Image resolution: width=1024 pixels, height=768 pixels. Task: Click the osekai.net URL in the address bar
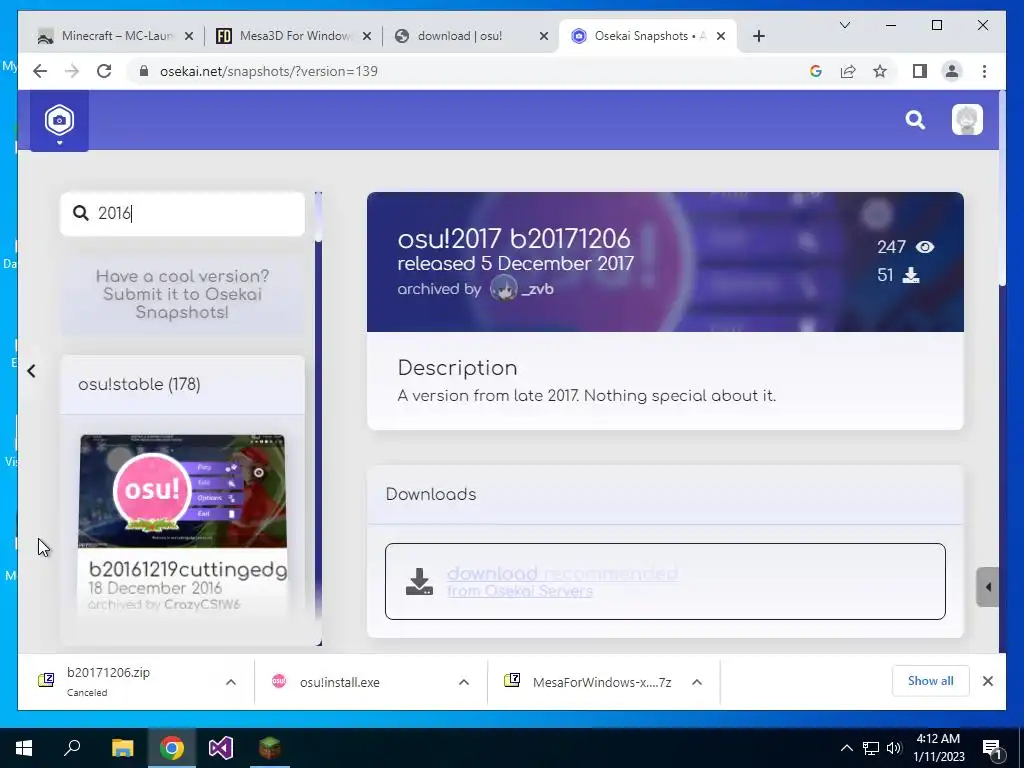[268, 71]
